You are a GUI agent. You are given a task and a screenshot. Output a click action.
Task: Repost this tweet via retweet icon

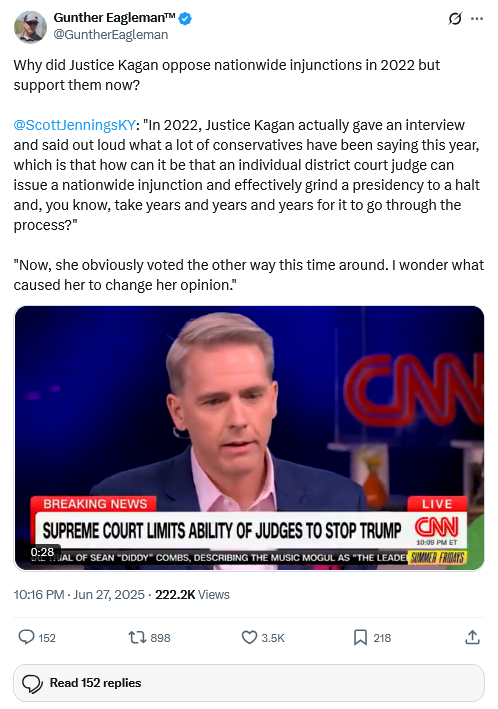(x=137, y=638)
